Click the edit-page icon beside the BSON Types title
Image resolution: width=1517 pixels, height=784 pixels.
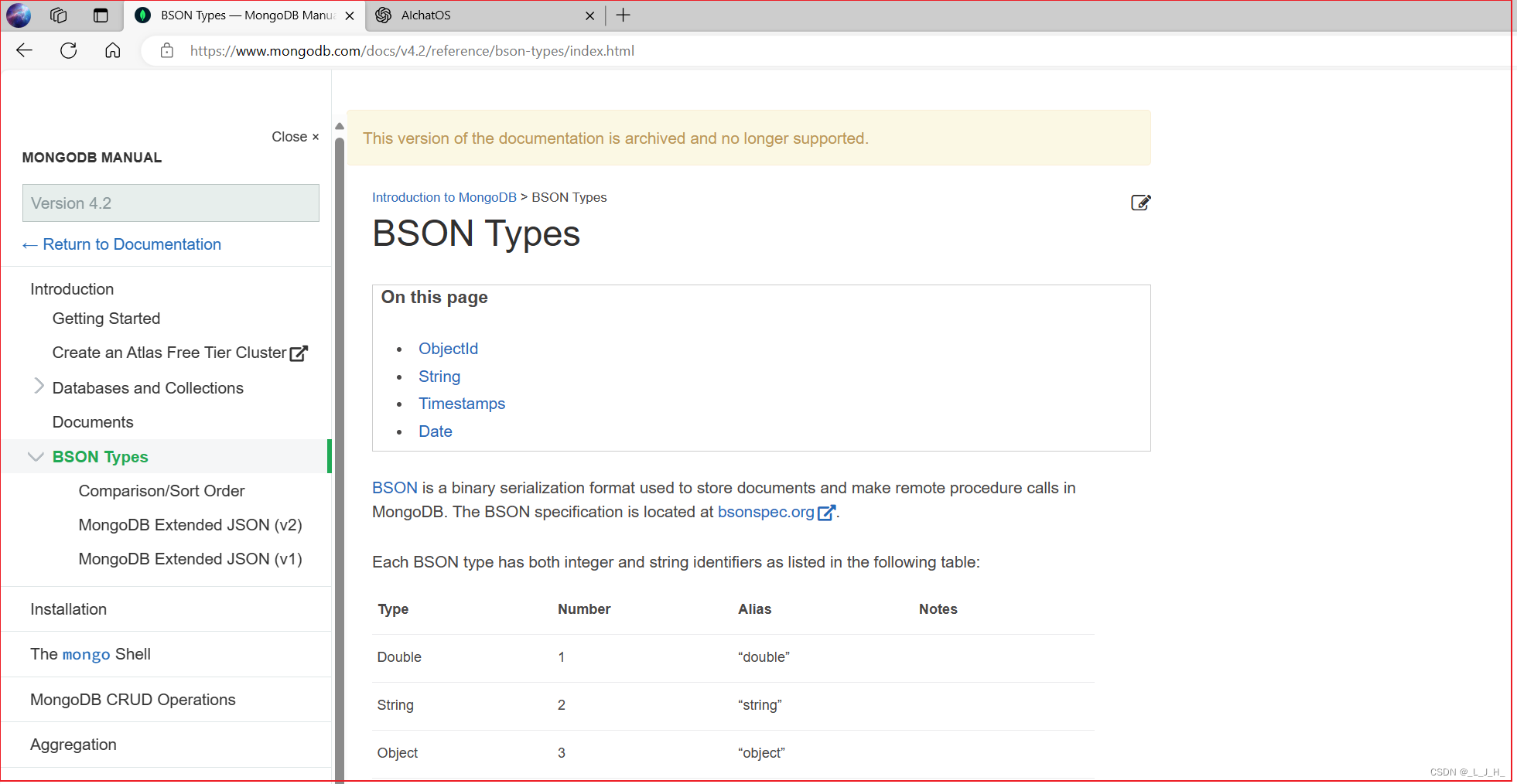[x=1141, y=203]
